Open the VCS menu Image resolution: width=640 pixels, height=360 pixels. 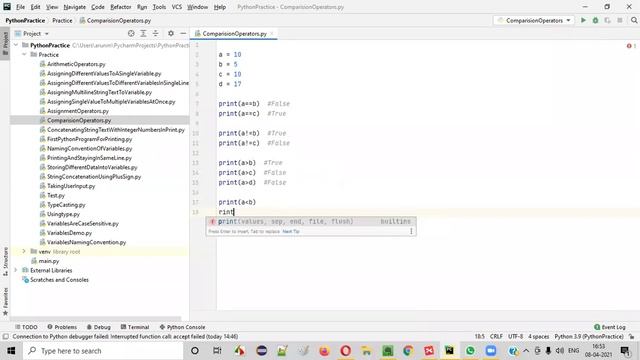click(x=177, y=7)
